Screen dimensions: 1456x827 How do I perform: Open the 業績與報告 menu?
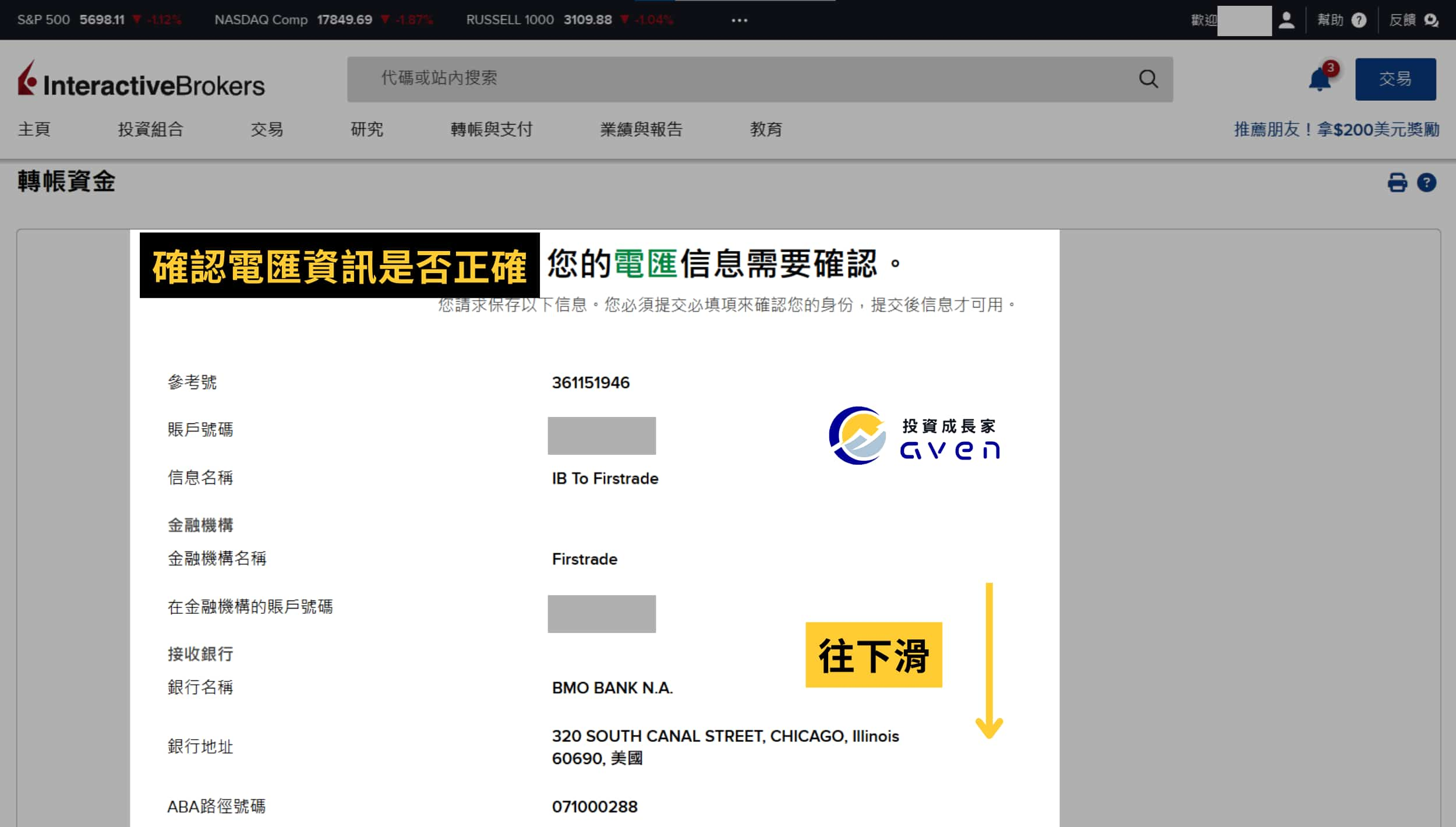click(641, 129)
